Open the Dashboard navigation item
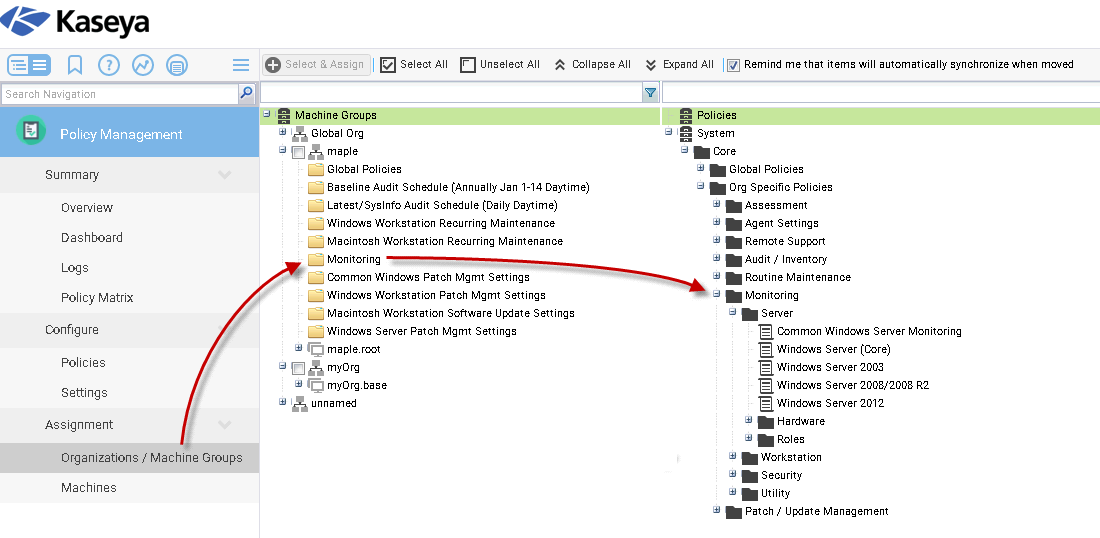 point(92,238)
